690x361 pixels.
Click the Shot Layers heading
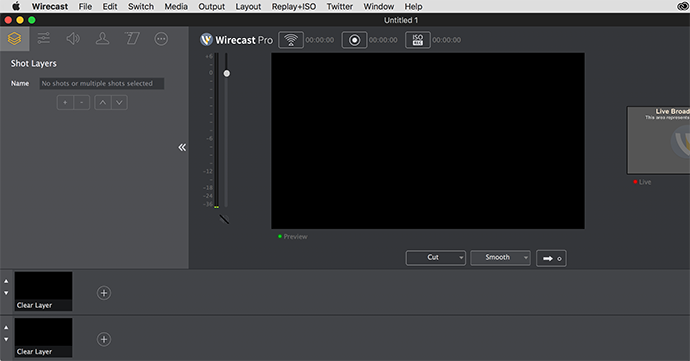coord(34,64)
